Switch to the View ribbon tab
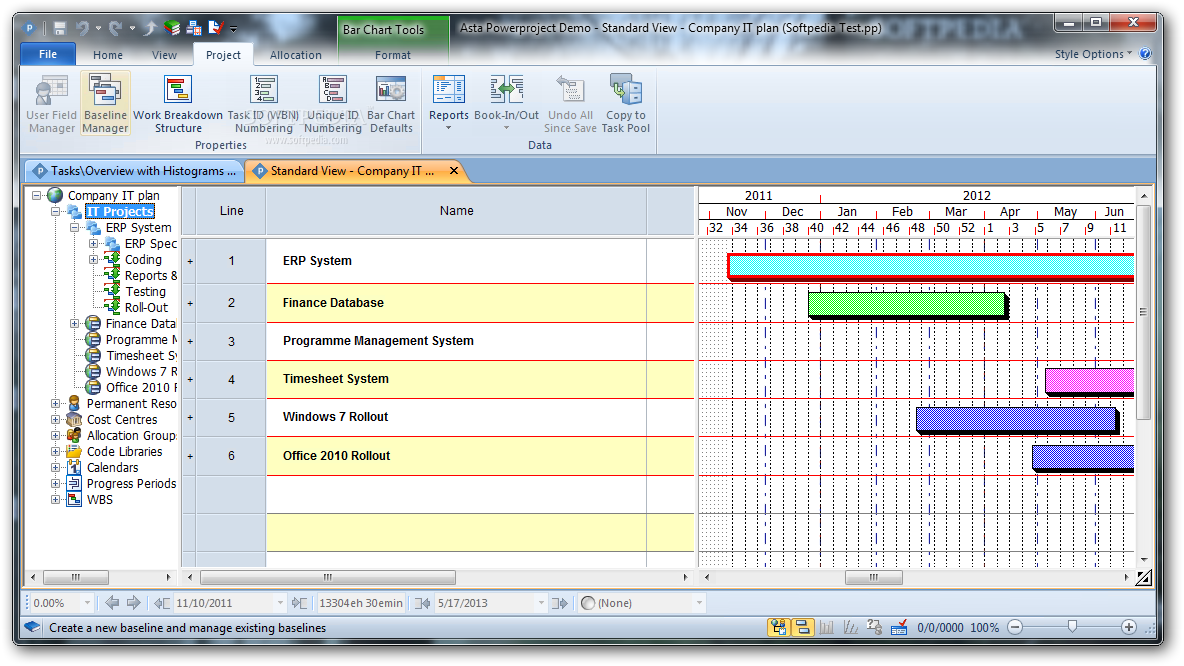Screen dimensions: 1184x666 pos(164,55)
